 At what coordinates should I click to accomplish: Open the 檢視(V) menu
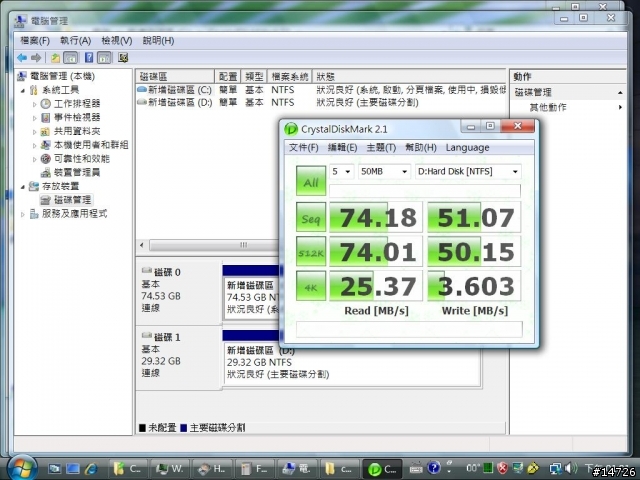coord(117,40)
